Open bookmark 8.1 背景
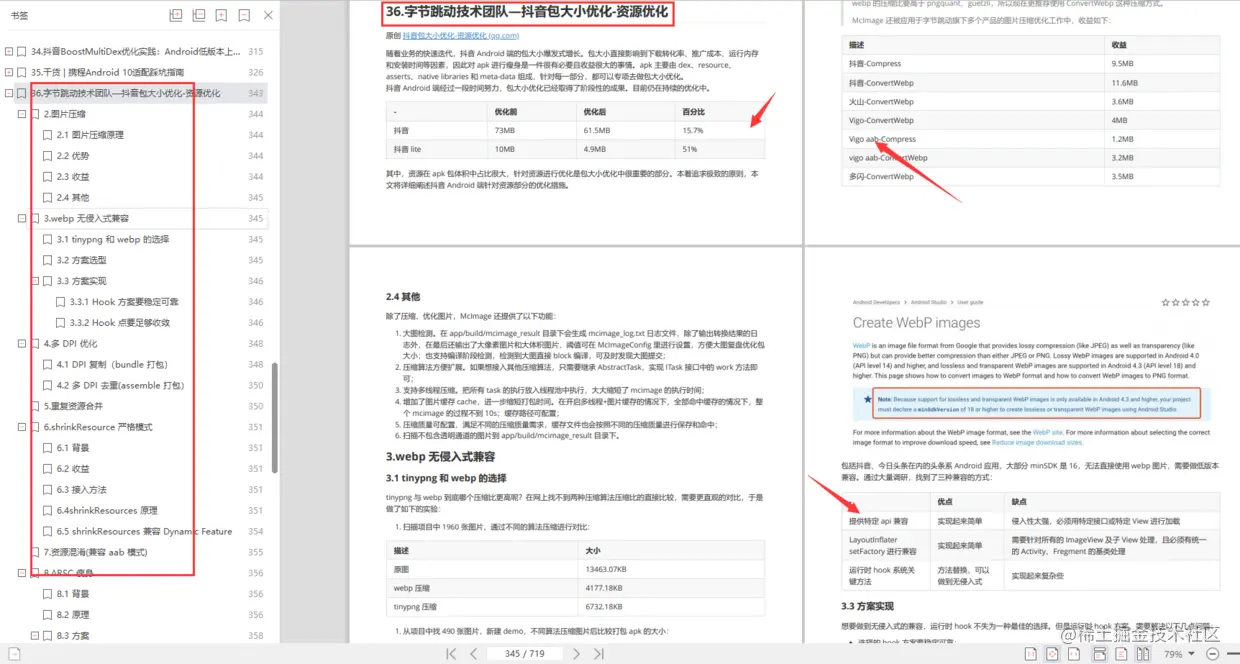 (73, 594)
